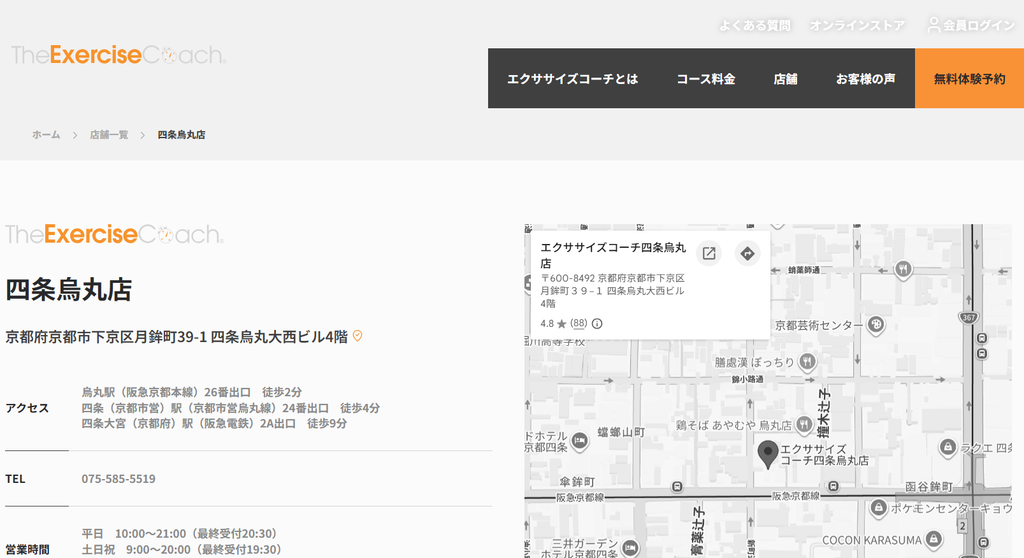Click the review info circle icon
The width and height of the screenshot is (1024, 558).
(x=597, y=323)
